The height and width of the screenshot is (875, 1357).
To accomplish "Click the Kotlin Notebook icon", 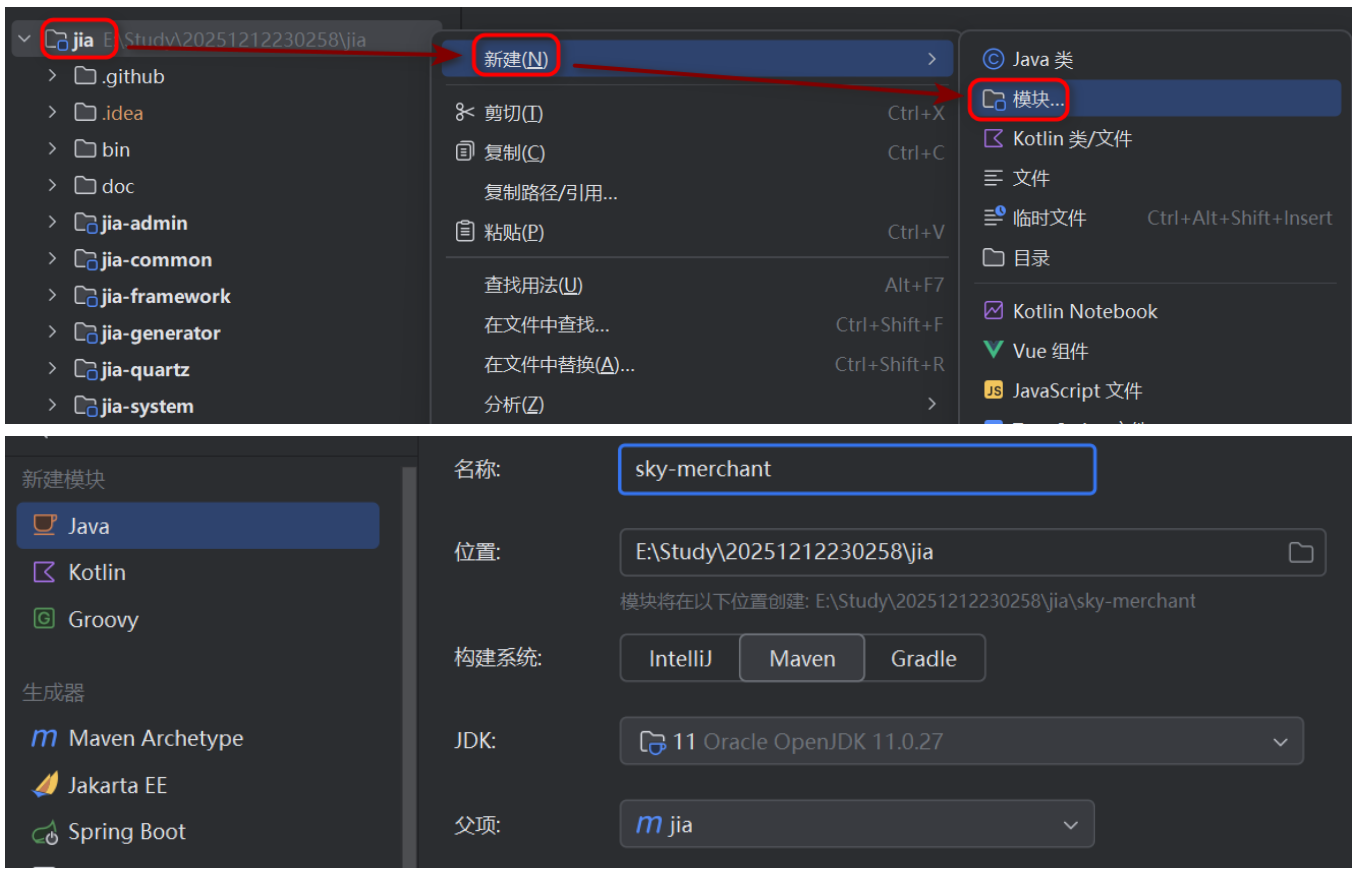I will 993,311.
